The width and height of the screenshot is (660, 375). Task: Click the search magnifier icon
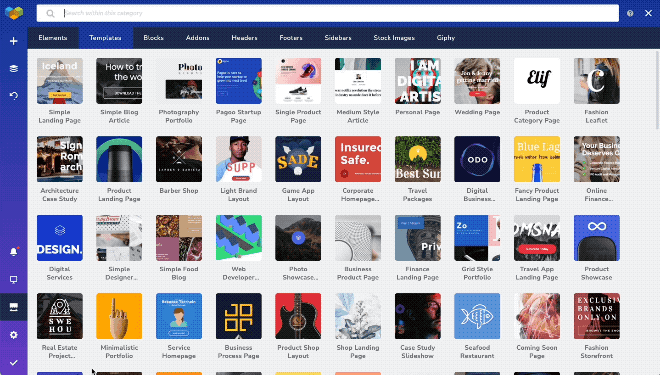point(50,13)
